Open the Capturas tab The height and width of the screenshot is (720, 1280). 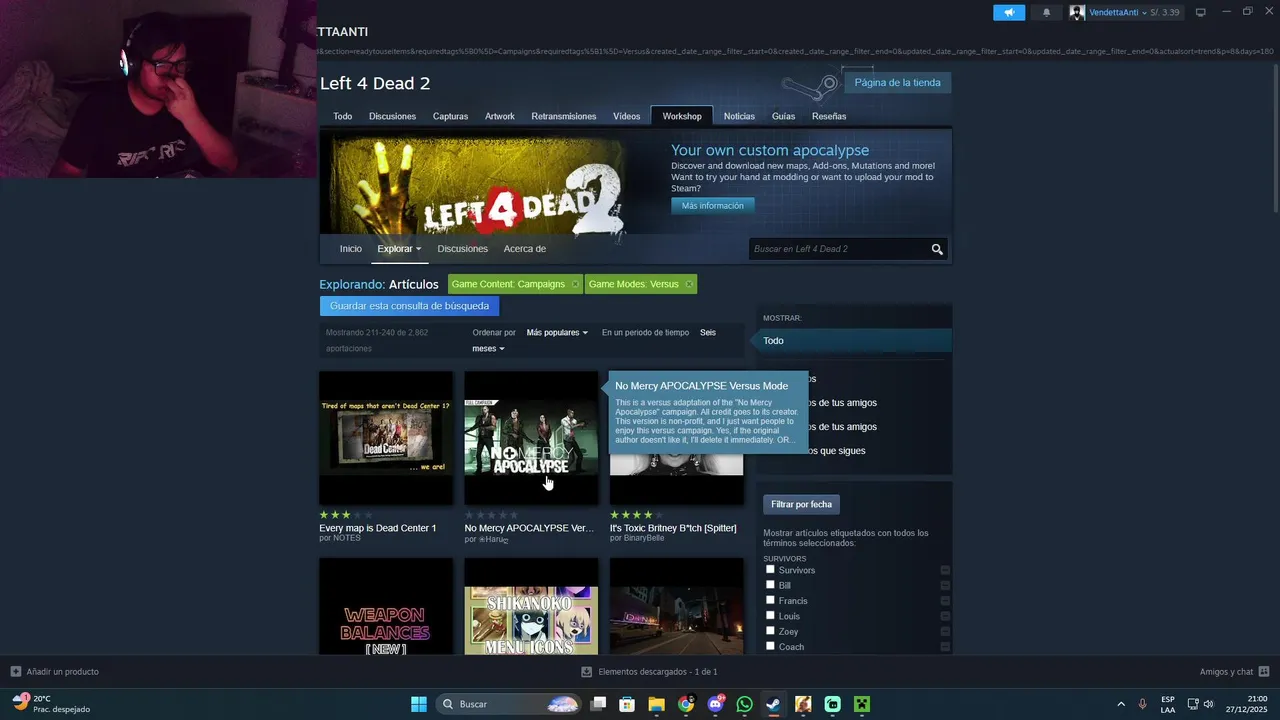tap(450, 116)
